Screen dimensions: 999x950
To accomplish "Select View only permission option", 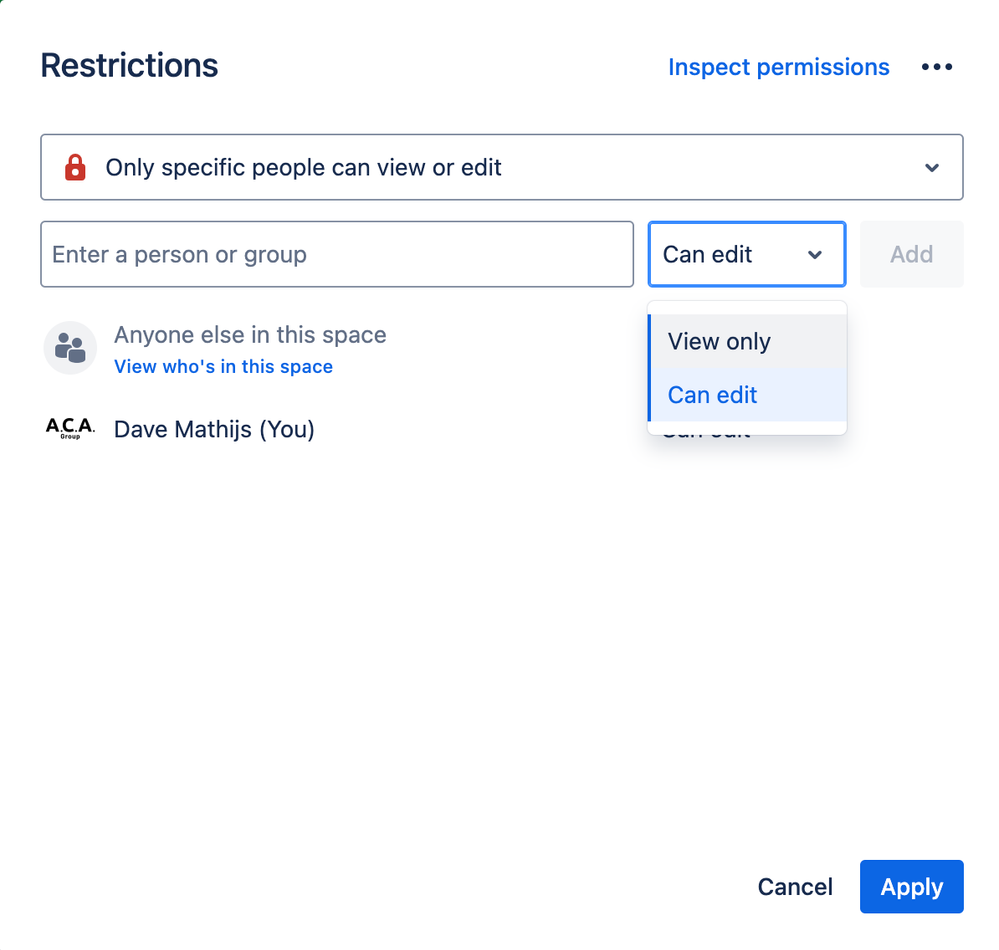I will pyautogui.click(x=719, y=341).
